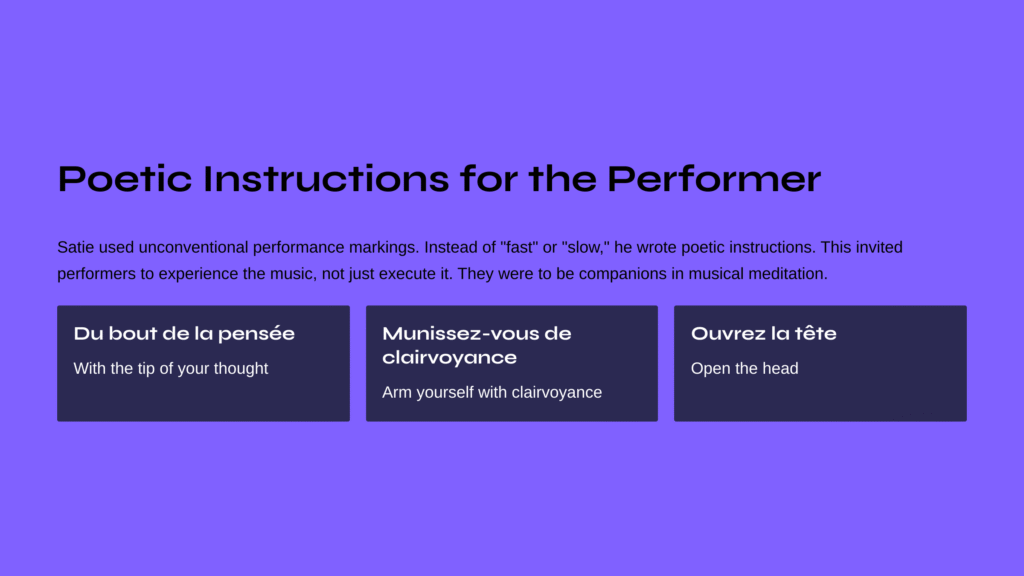Viewport: 1024px width, 576px height.
Task: Click the heading Ouvrez la tête
Action: [x=763, y=334]
